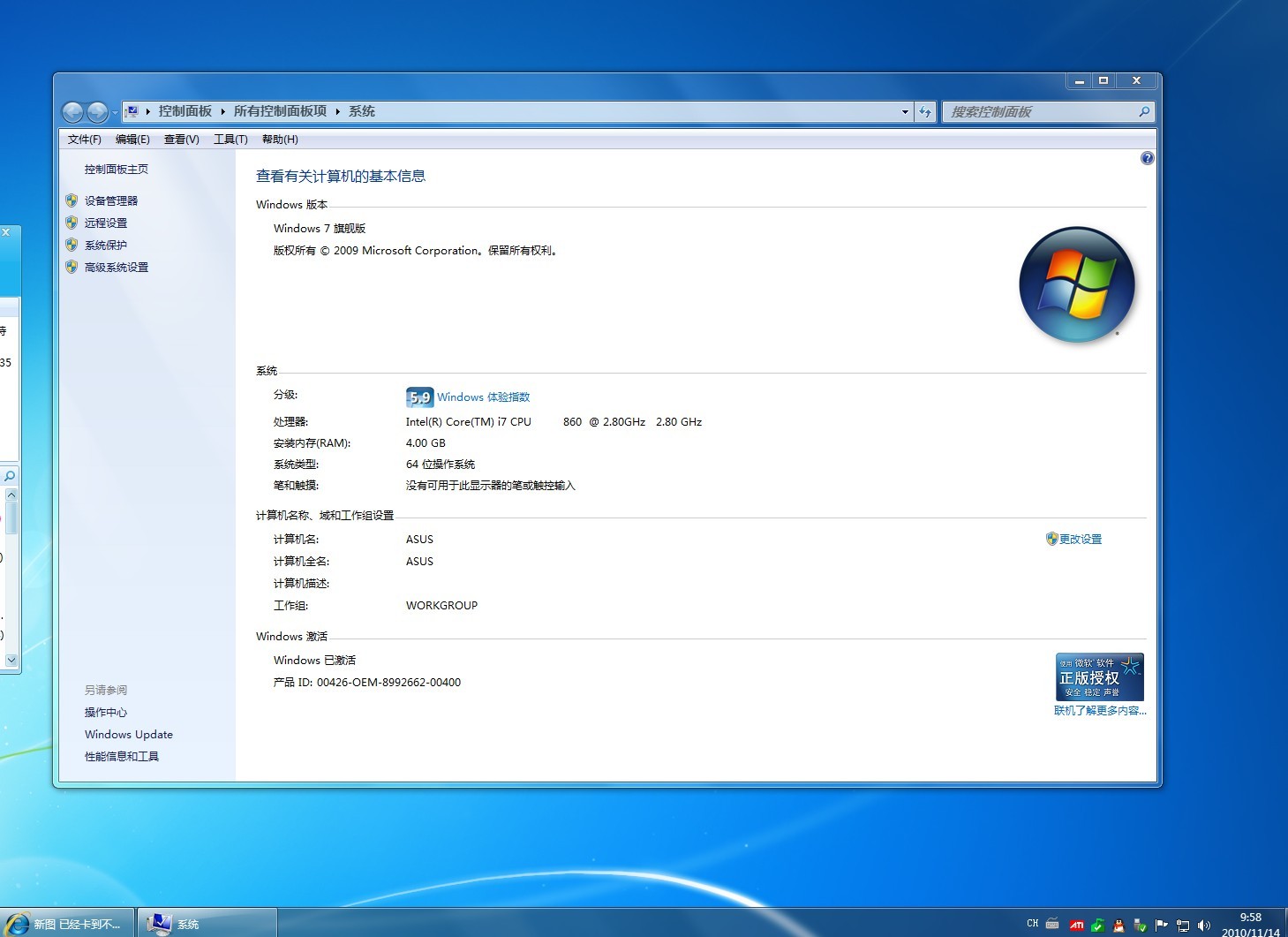Screen dimensions: 1288x937
Task: Click the taskbar clock showing 9:58
Action: (1251, 925)
